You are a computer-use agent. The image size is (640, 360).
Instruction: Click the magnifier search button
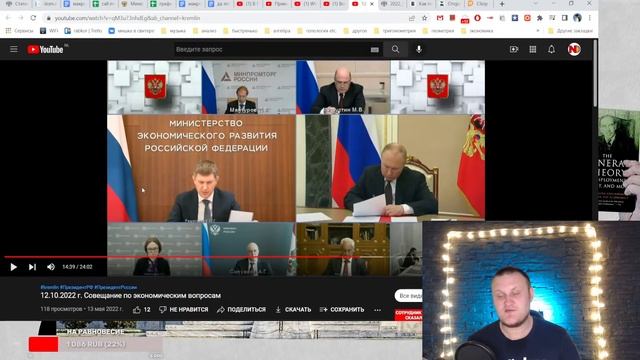pyautogui.click(x=396, y=49)
